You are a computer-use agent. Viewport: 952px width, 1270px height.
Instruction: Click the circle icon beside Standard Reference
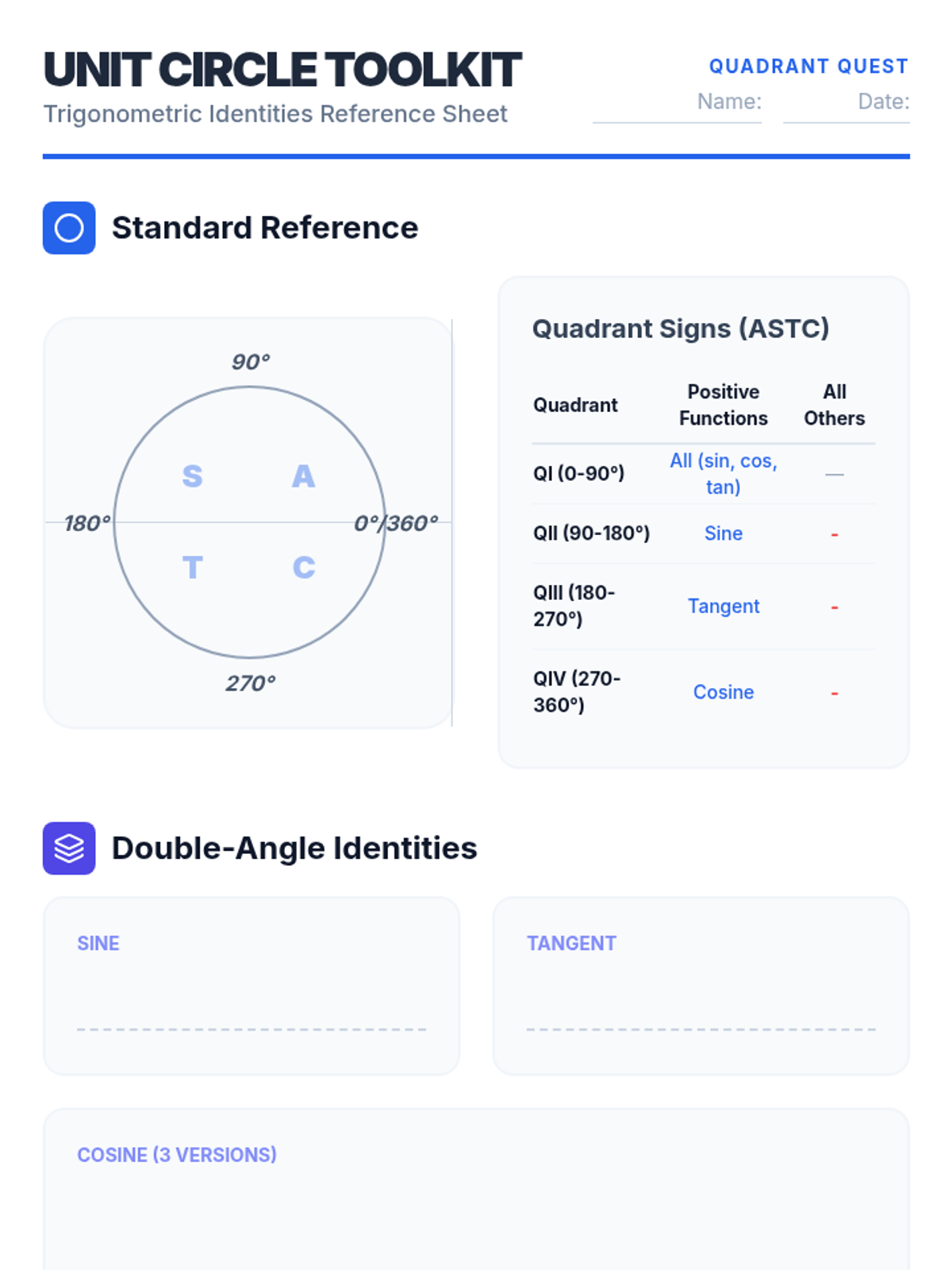[69, 228]
